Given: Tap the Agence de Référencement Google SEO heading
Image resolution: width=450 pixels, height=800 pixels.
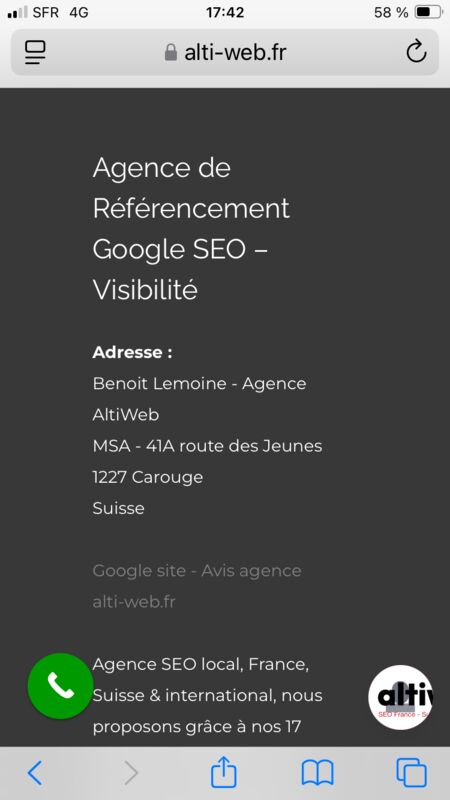Looking at the screenshot, I should click(x=191, y=229).
